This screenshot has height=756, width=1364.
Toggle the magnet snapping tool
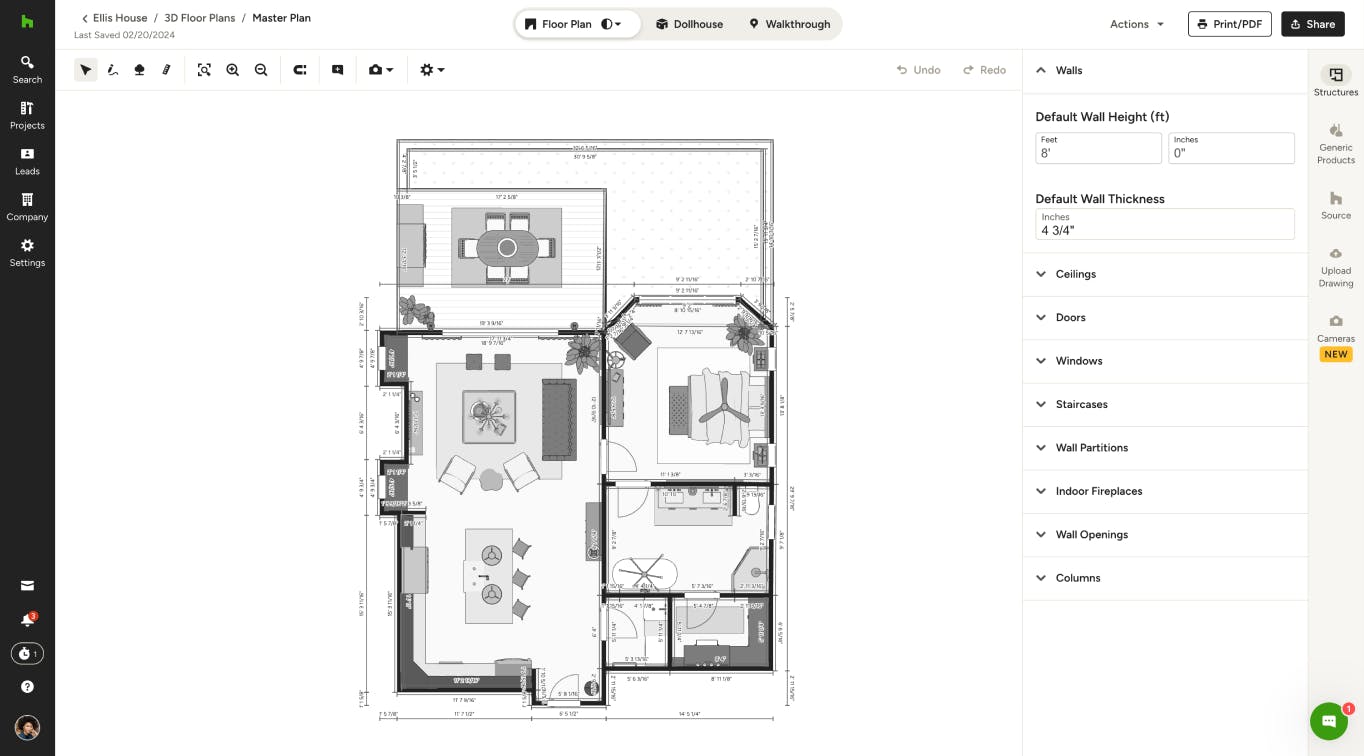(x=300, y=70)
